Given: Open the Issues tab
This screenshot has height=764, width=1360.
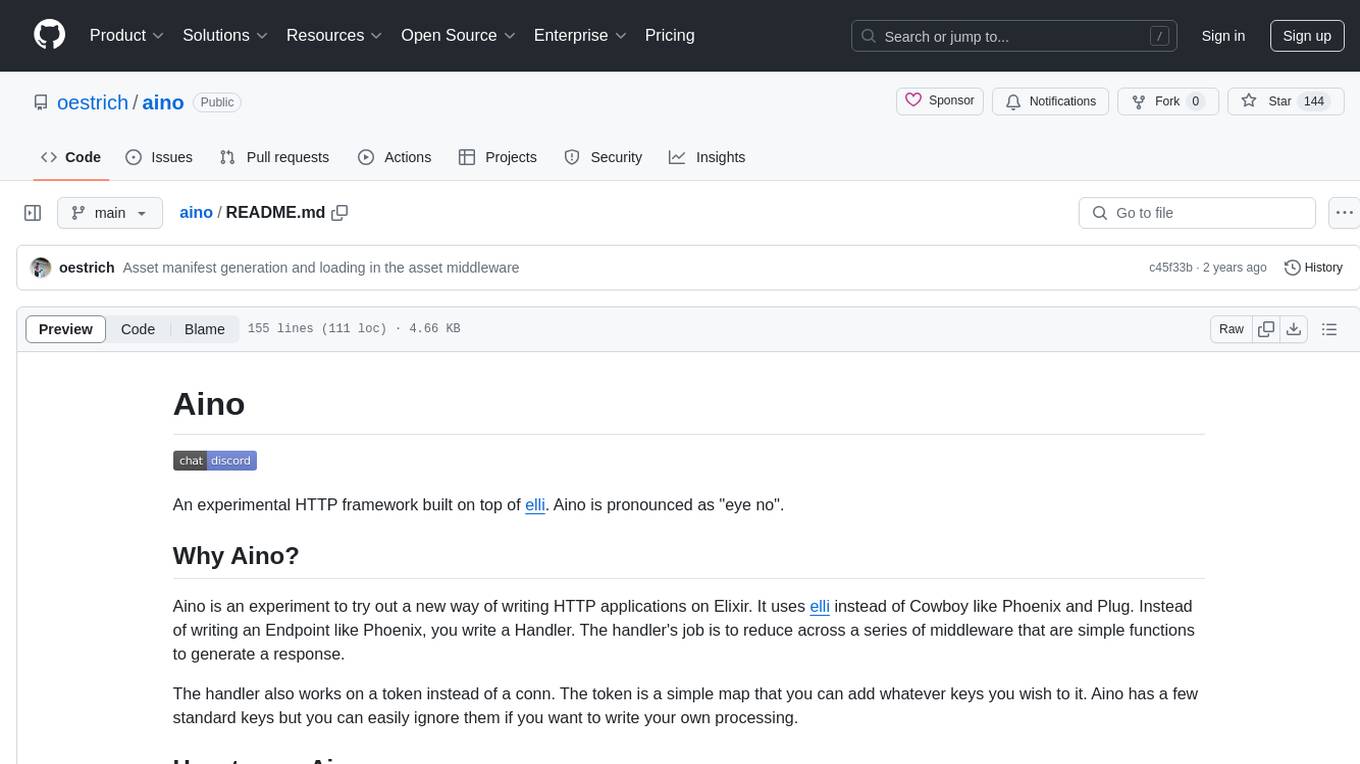Looking at the screenshot, I should pos(159,157).
